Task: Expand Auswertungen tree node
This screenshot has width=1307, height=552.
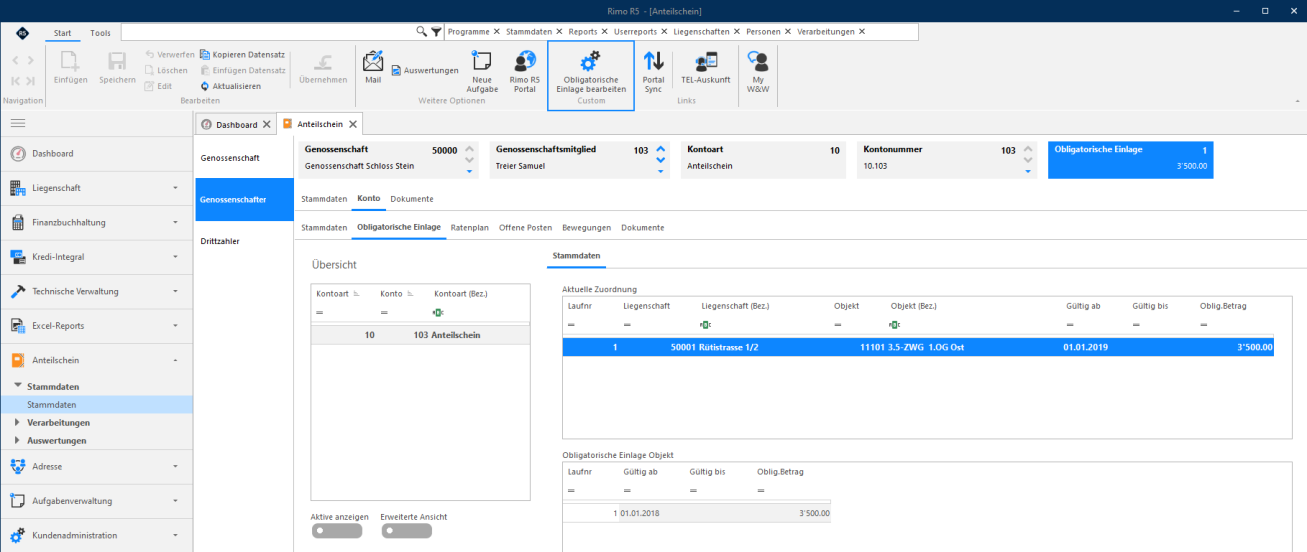Action: (x=17, y=440)
